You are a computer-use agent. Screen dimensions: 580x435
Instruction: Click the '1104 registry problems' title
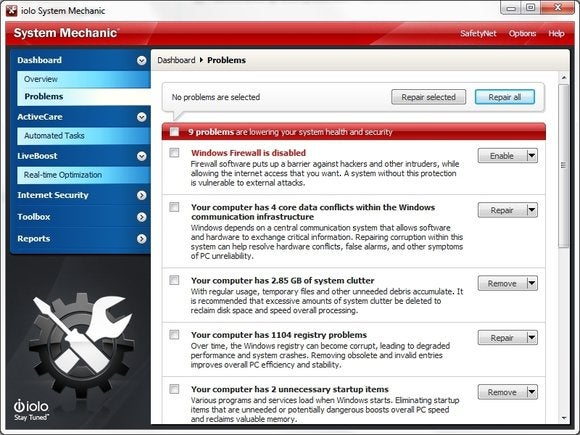[x=279, y=335]
